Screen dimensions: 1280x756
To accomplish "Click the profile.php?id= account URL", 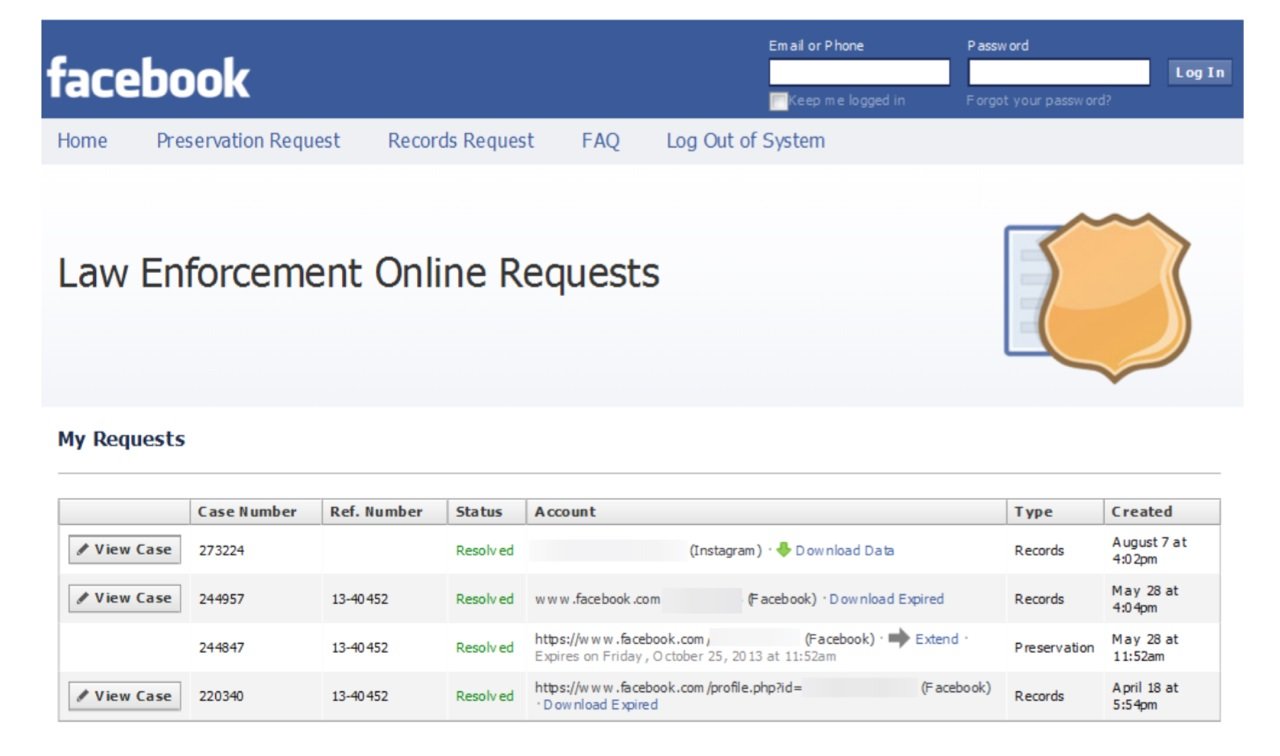I will coord(668,687).
